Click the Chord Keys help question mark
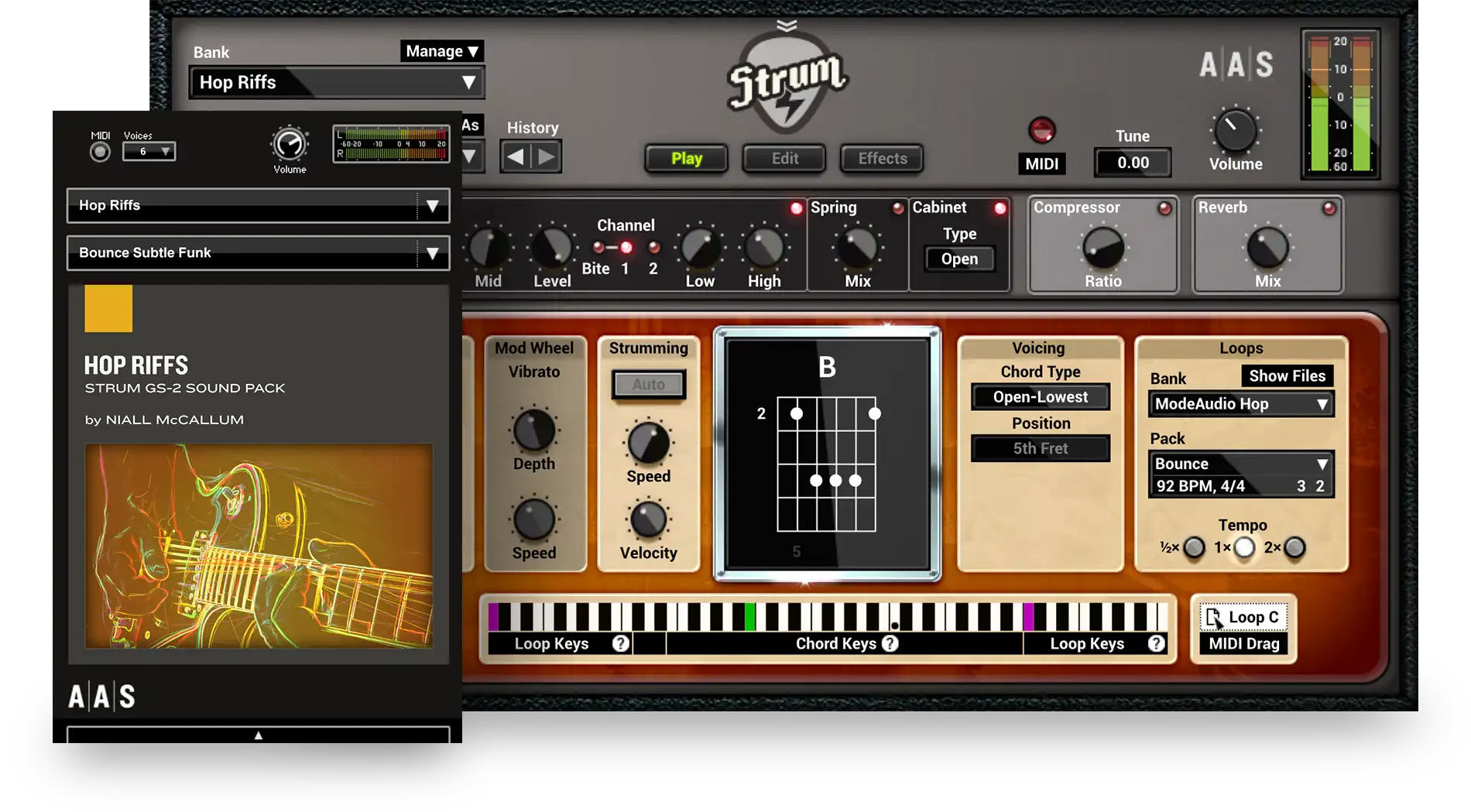 coord(890,643)
